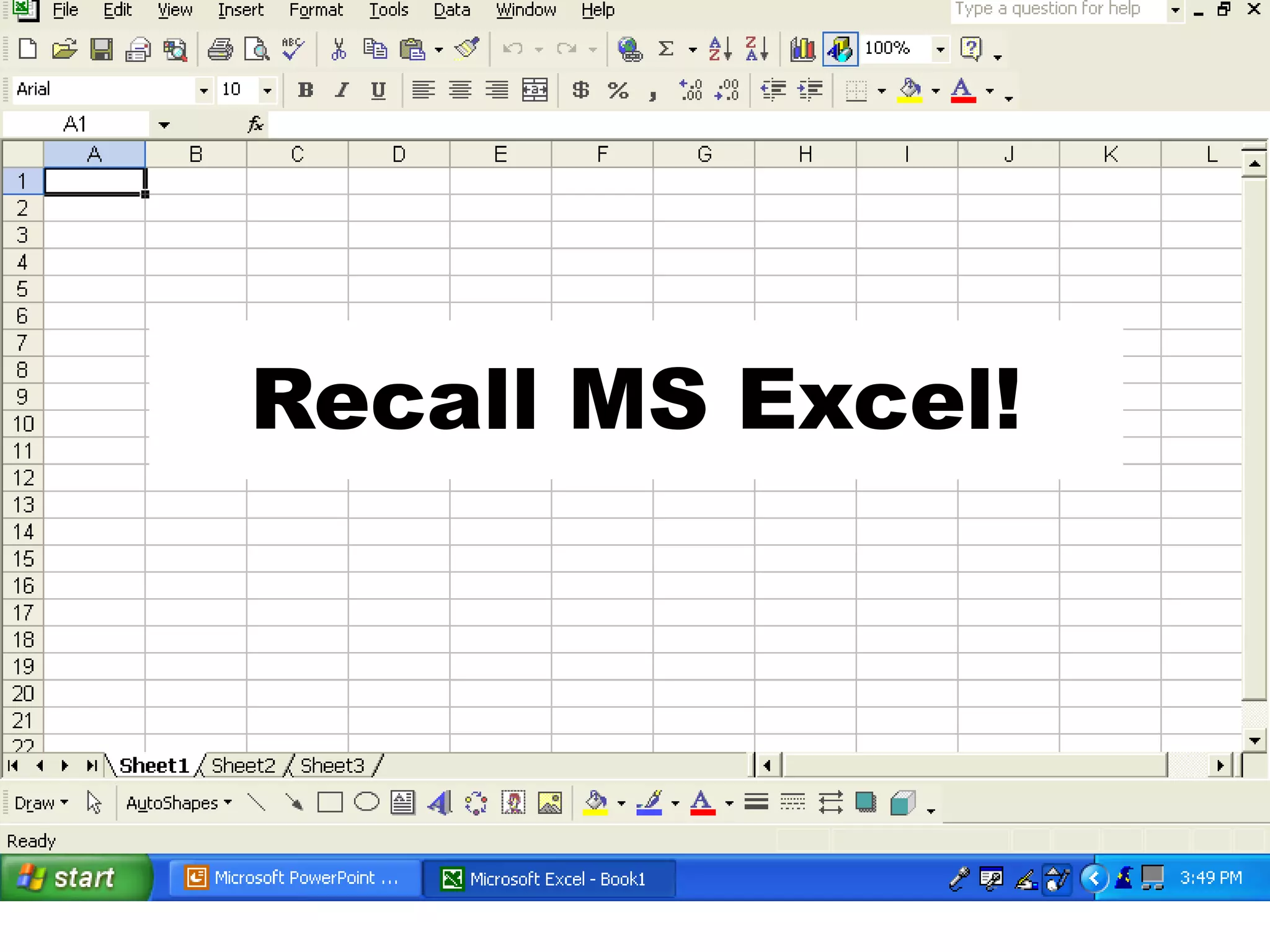
Task: Apply the red Font Color on Formatting toolbar
Action: click(963, 90)
